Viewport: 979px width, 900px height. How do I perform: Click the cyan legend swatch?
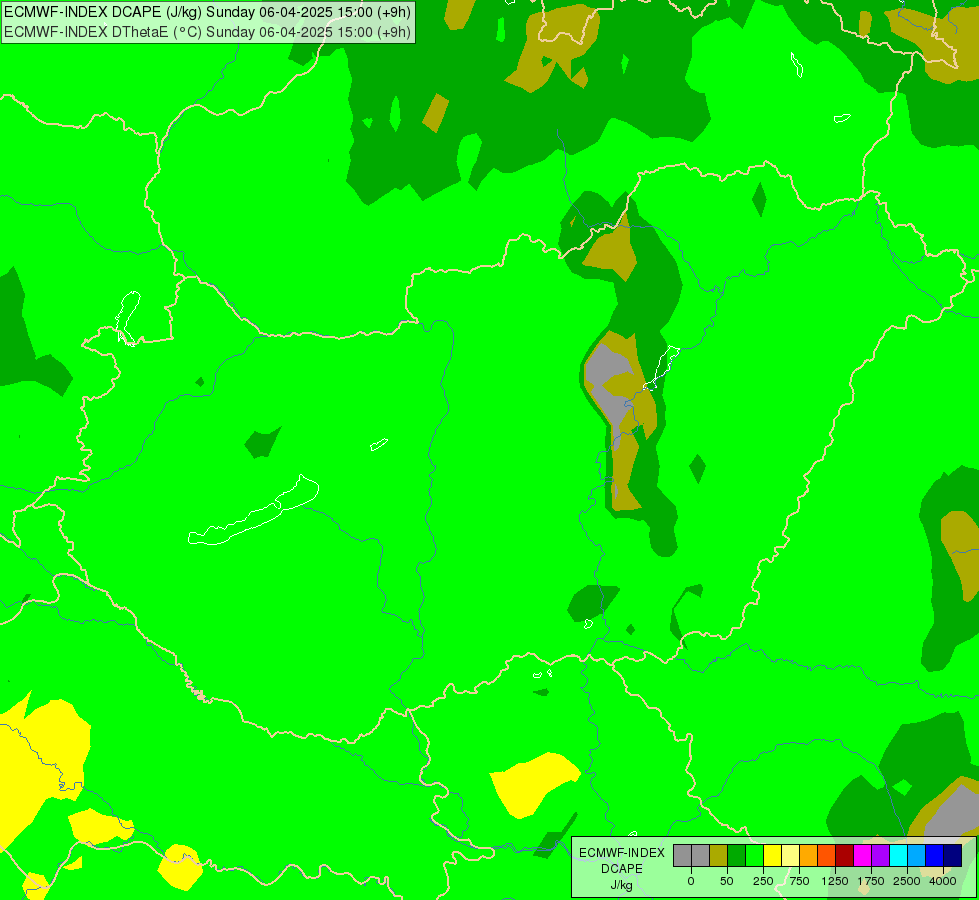point(898,856)
